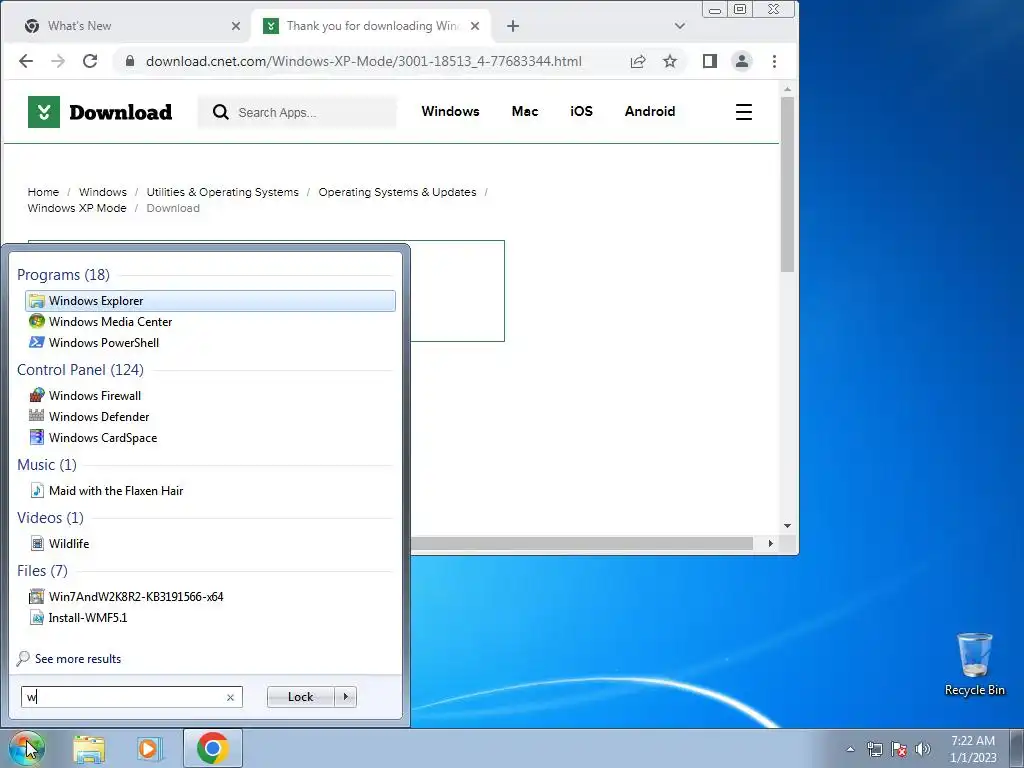Click Chrome forward arrow
This screenshot has height=768, width=1024.
tap(58, 61)
